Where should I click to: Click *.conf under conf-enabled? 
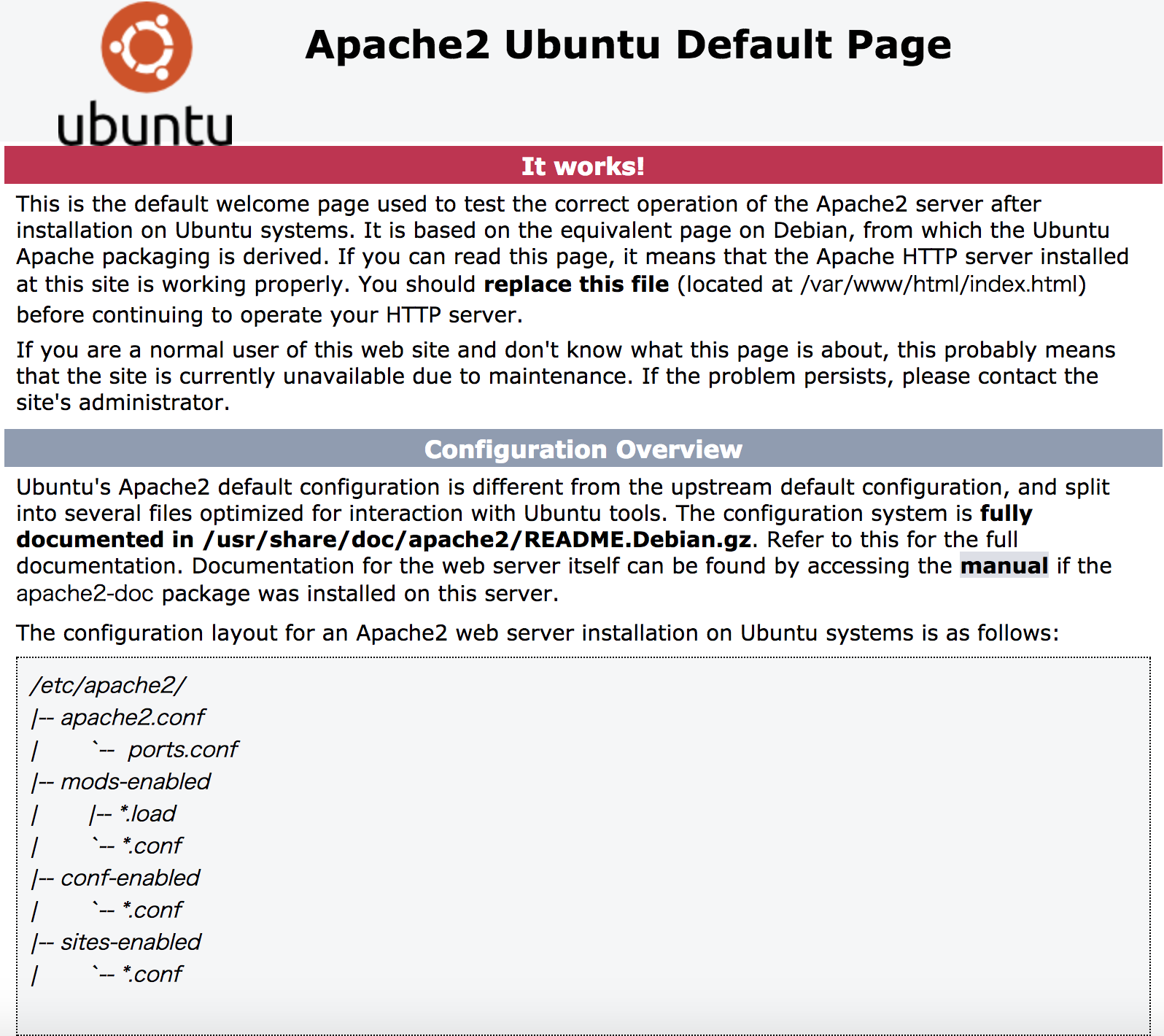152,910
